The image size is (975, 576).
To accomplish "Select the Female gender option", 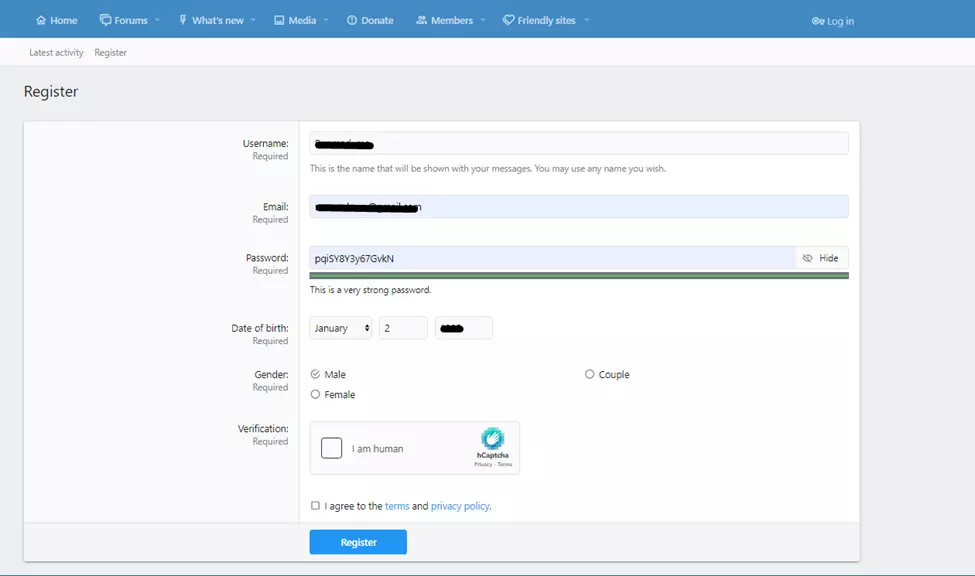I will coord(315,394).
